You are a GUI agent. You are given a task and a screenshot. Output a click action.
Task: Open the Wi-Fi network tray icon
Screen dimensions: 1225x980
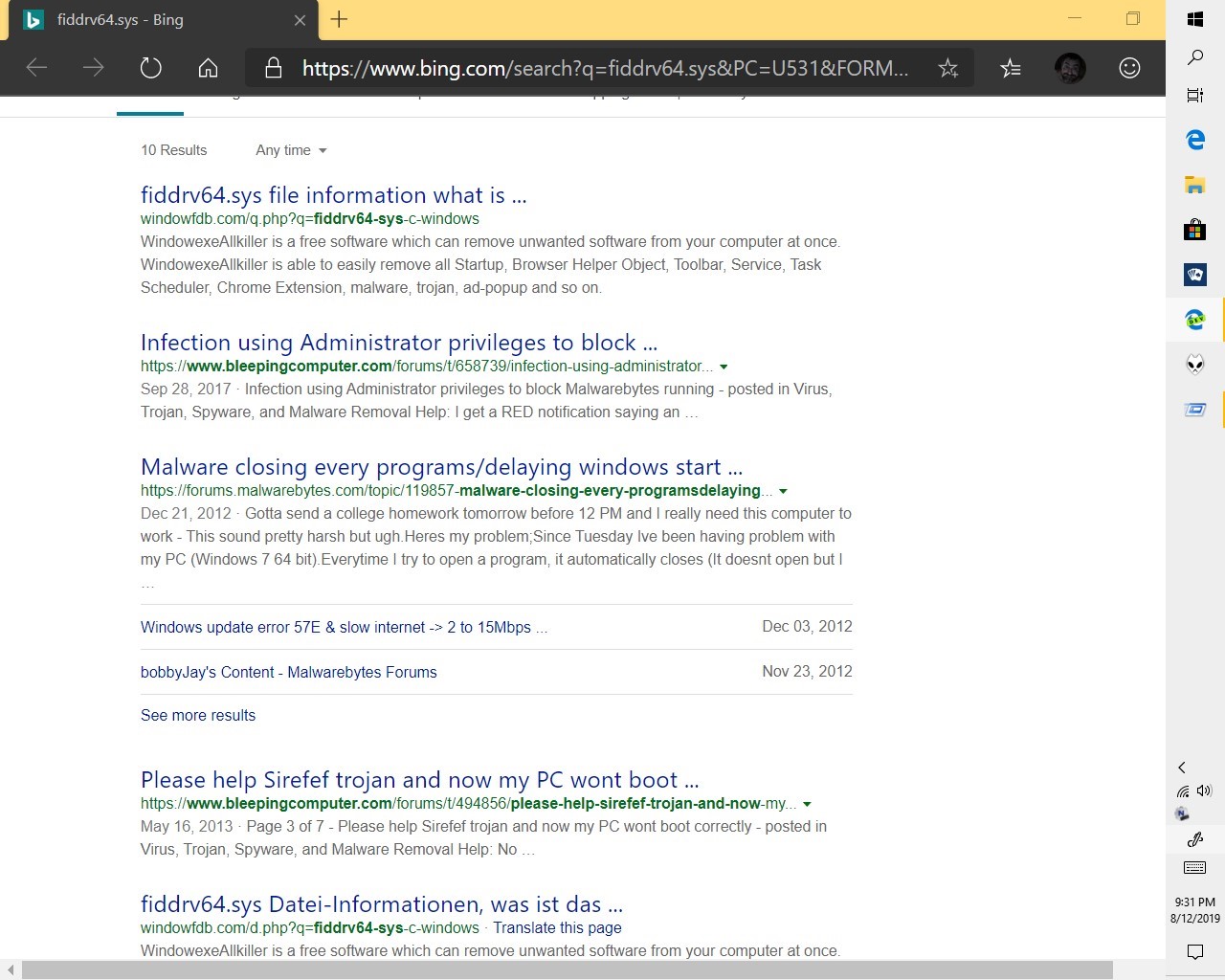coord(1183,791)
